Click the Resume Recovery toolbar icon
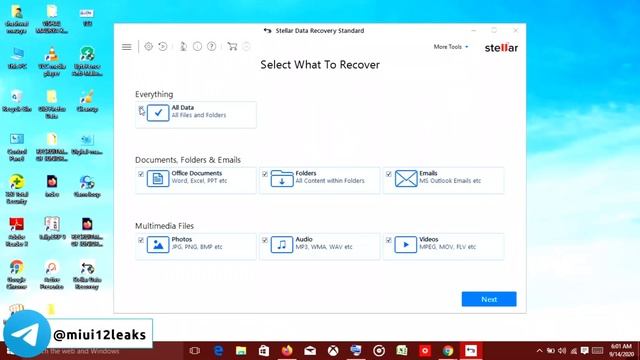The width and height of the screenshot is (640, 360). coord(163,47)
